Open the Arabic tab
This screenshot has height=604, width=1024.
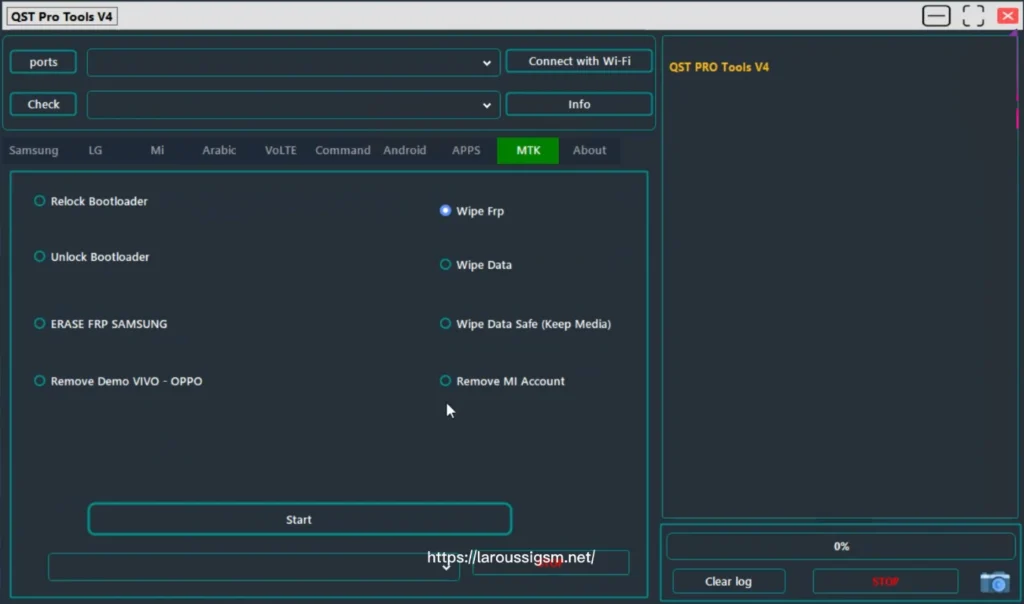pyautogui.click(x=219, y=150)
